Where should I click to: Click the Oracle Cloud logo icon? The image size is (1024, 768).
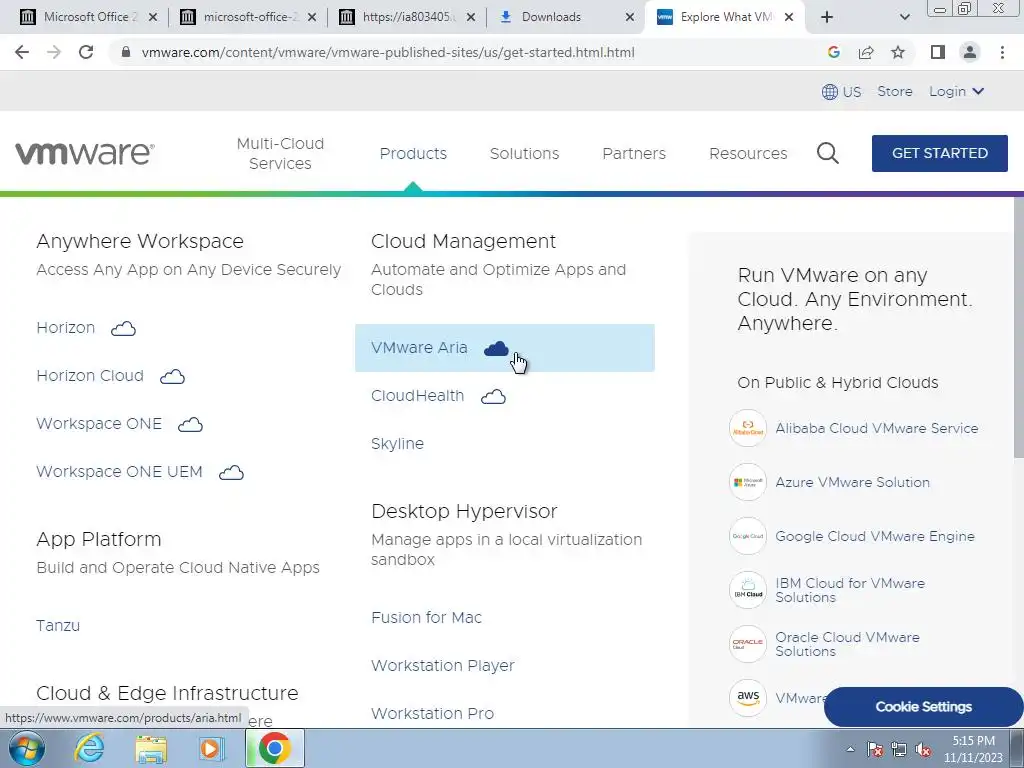748,645
